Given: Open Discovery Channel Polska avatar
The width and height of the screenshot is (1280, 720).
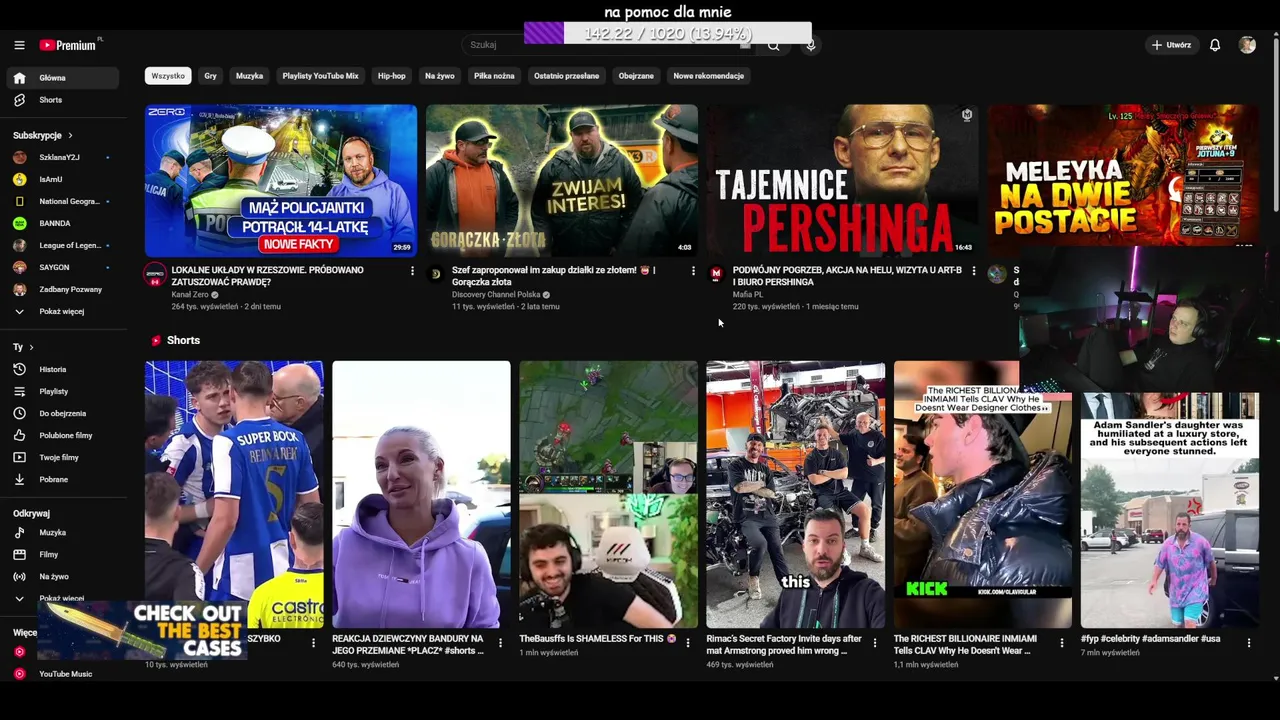Looking at the screenshot, I should [435, 274].
